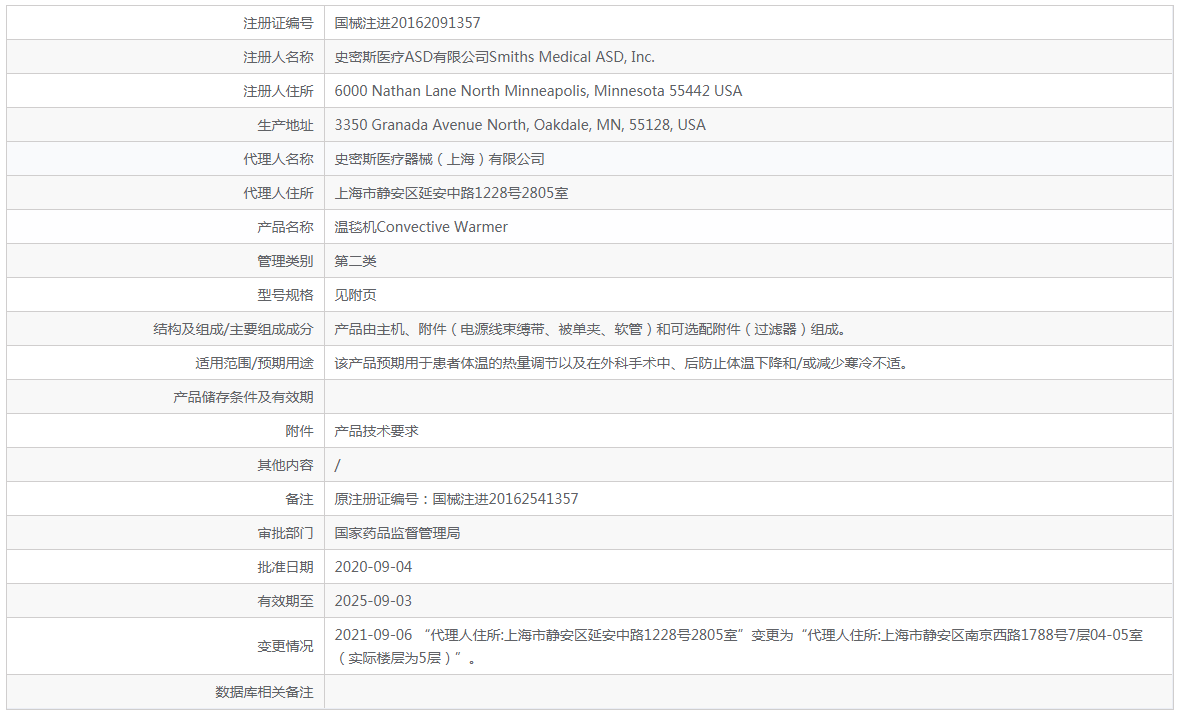Click the 有效期至 label
1177x714 pixels.
[x=285, y=601]
